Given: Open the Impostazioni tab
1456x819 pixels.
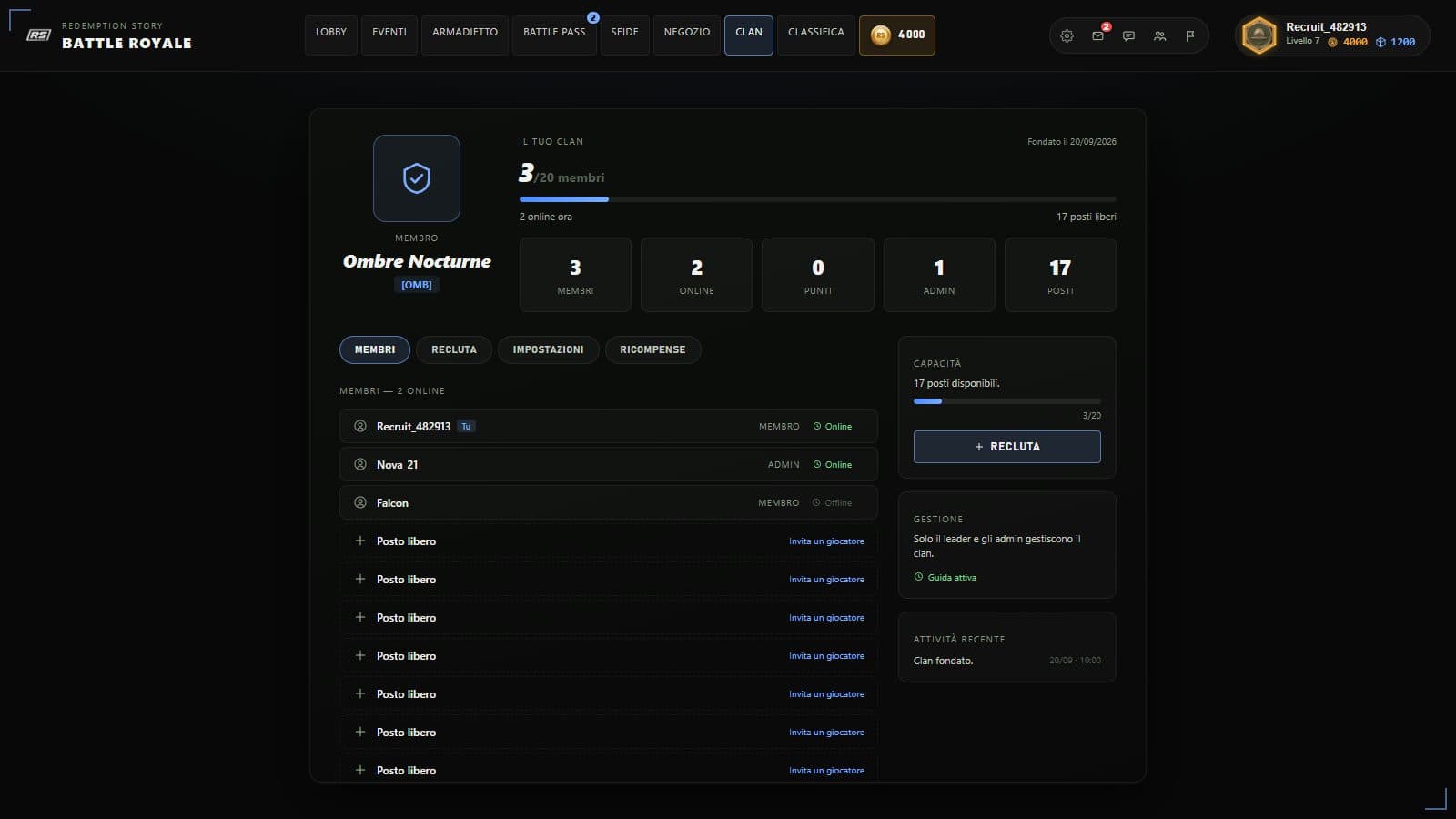Looking at the screenshot, I should 548,349.
